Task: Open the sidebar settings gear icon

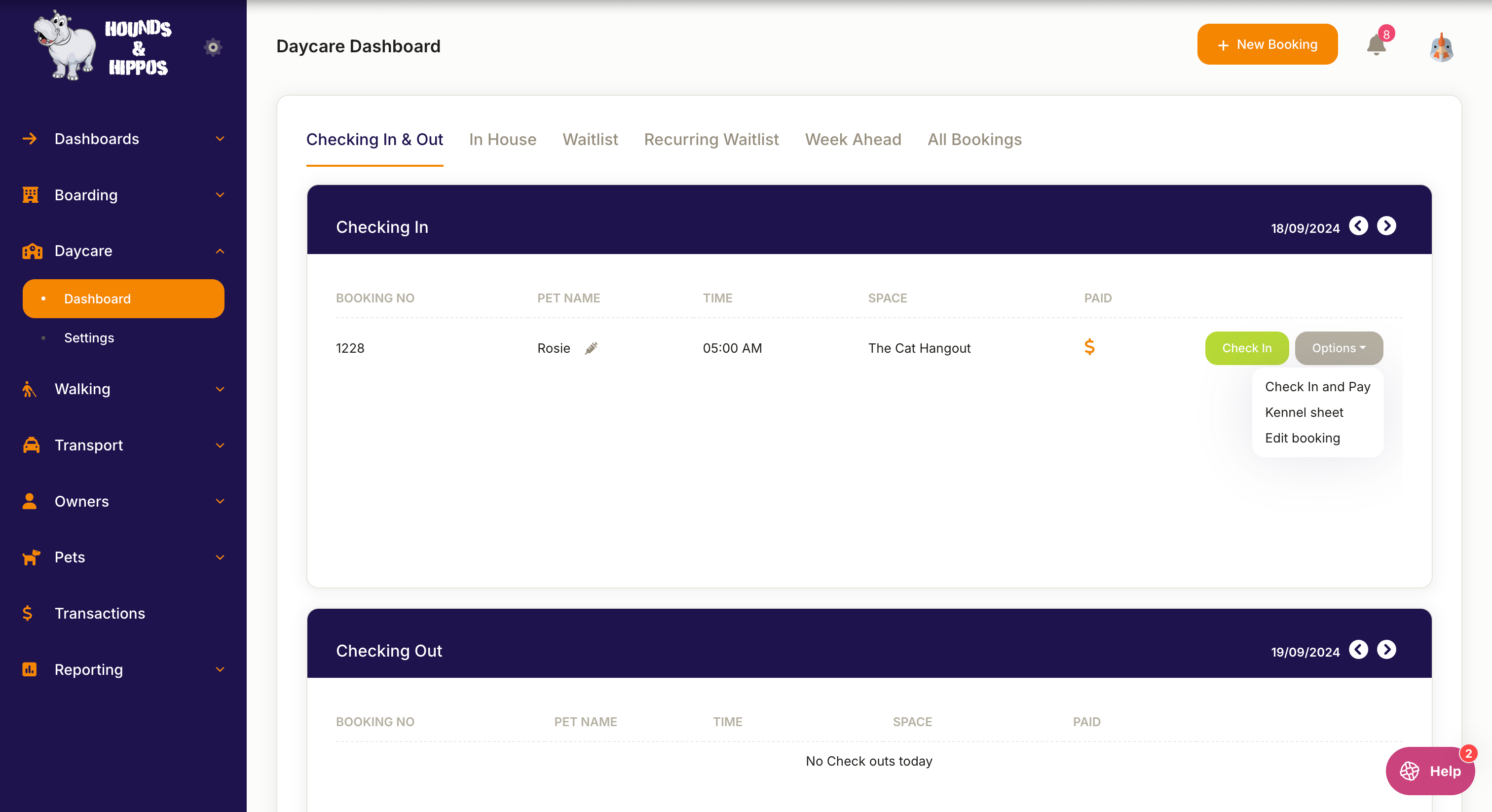Action: click(213, 47)
